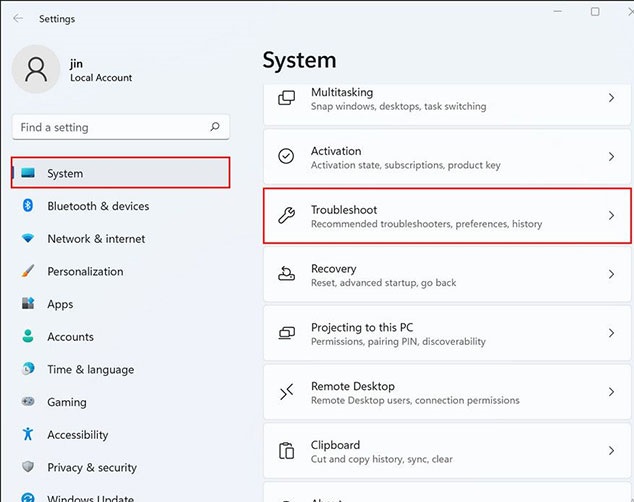
Task: Click the Activation checkmark circle icon
Action: (x=286, y=156)
